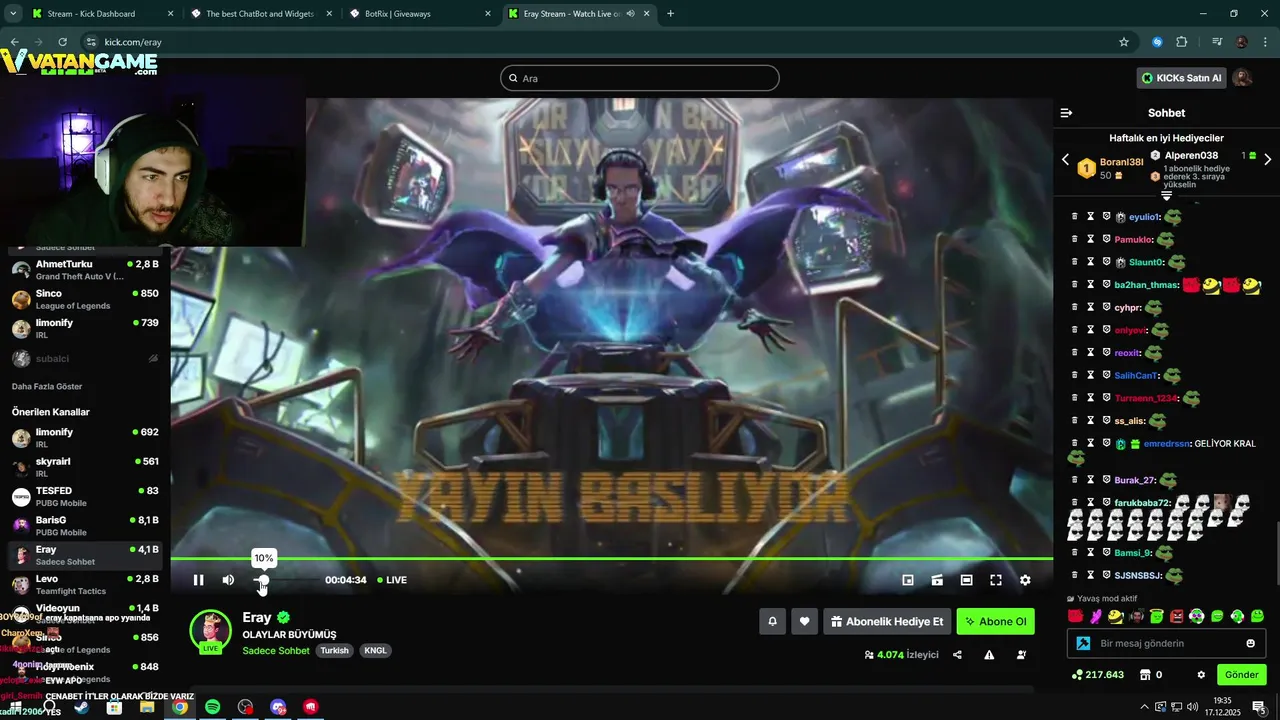Switch to Stream - Kick Dashboard tab
This screenshot has height=720, width=1280.
click(x=103, y=14)
